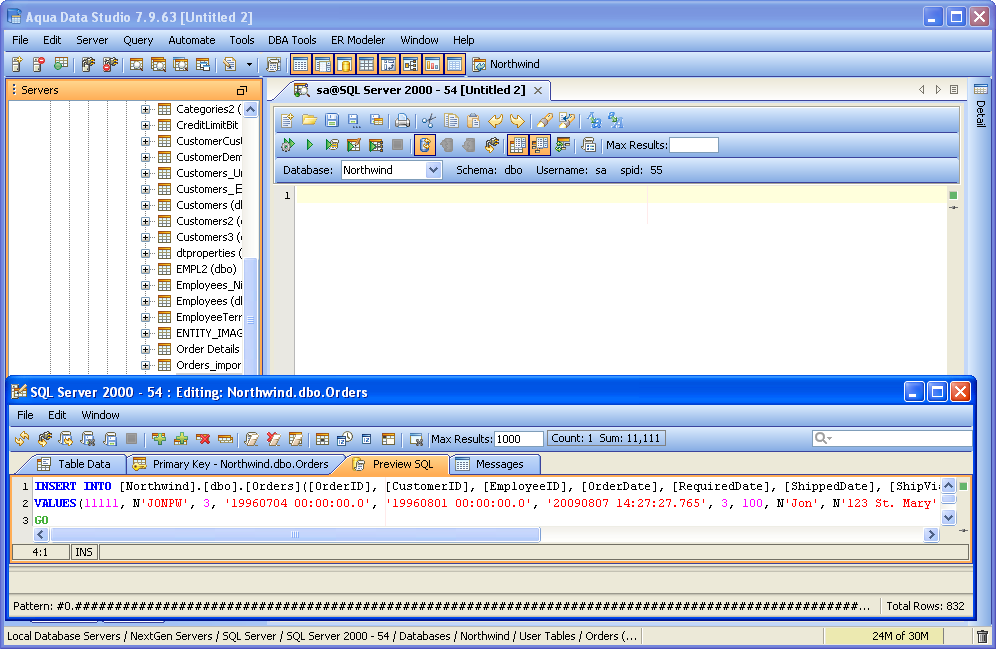This screenshot has width=996, height=649.
Task: Click the Undo arrow in query toolbar
Action: click(x=496, y=120)
